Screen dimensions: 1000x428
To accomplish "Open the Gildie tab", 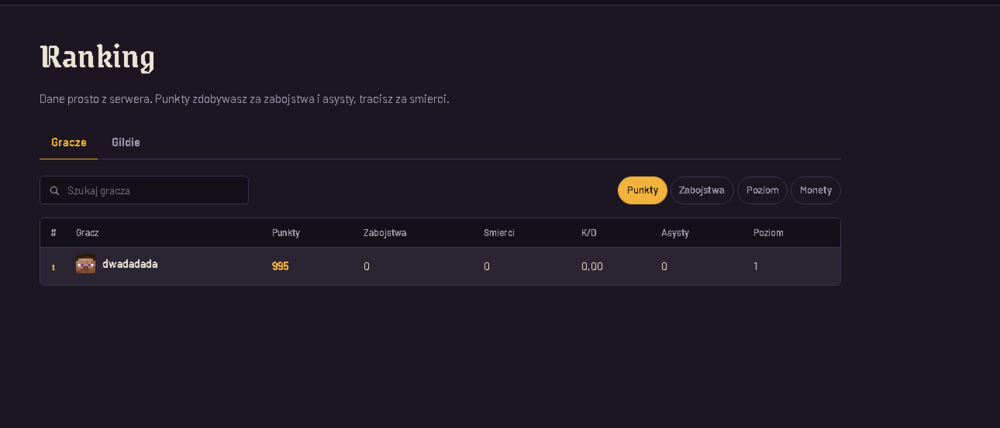I will pyautogui.click(x=126, y=142).
